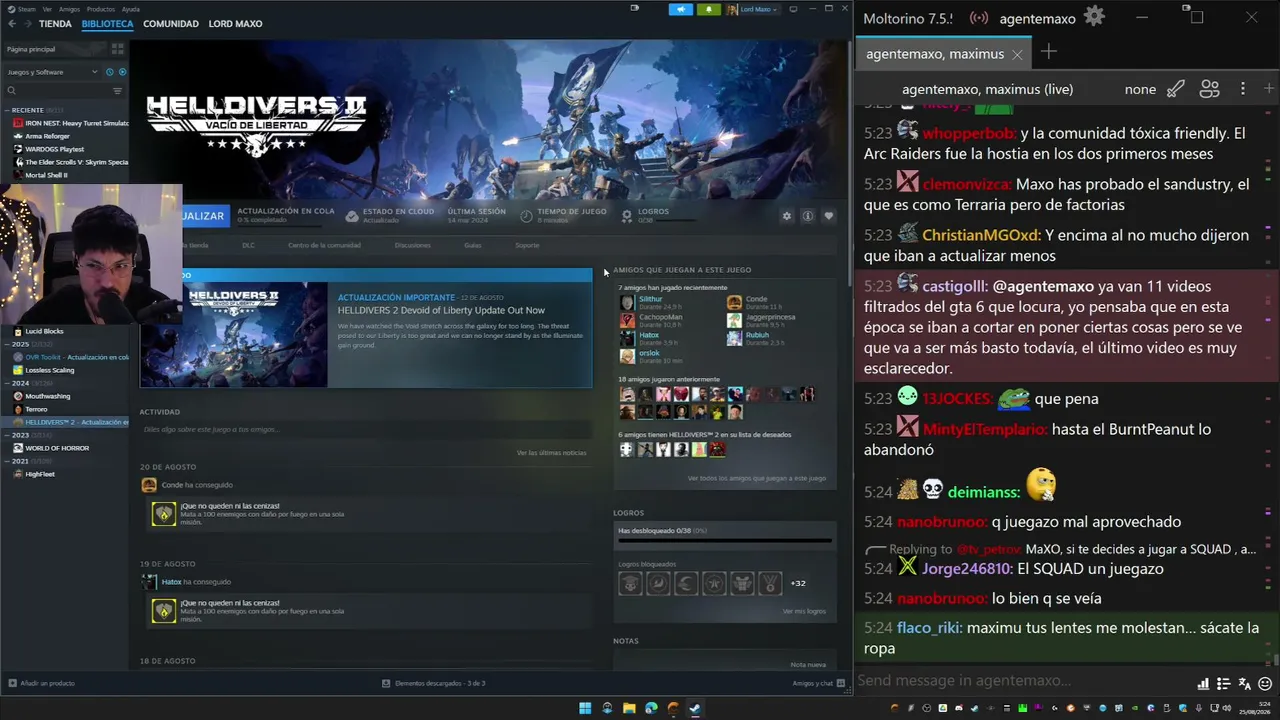Click the blue Actualizar button
Viewport: 1280px width, 720px height.
pyautogui.click(x=206, y=216)
